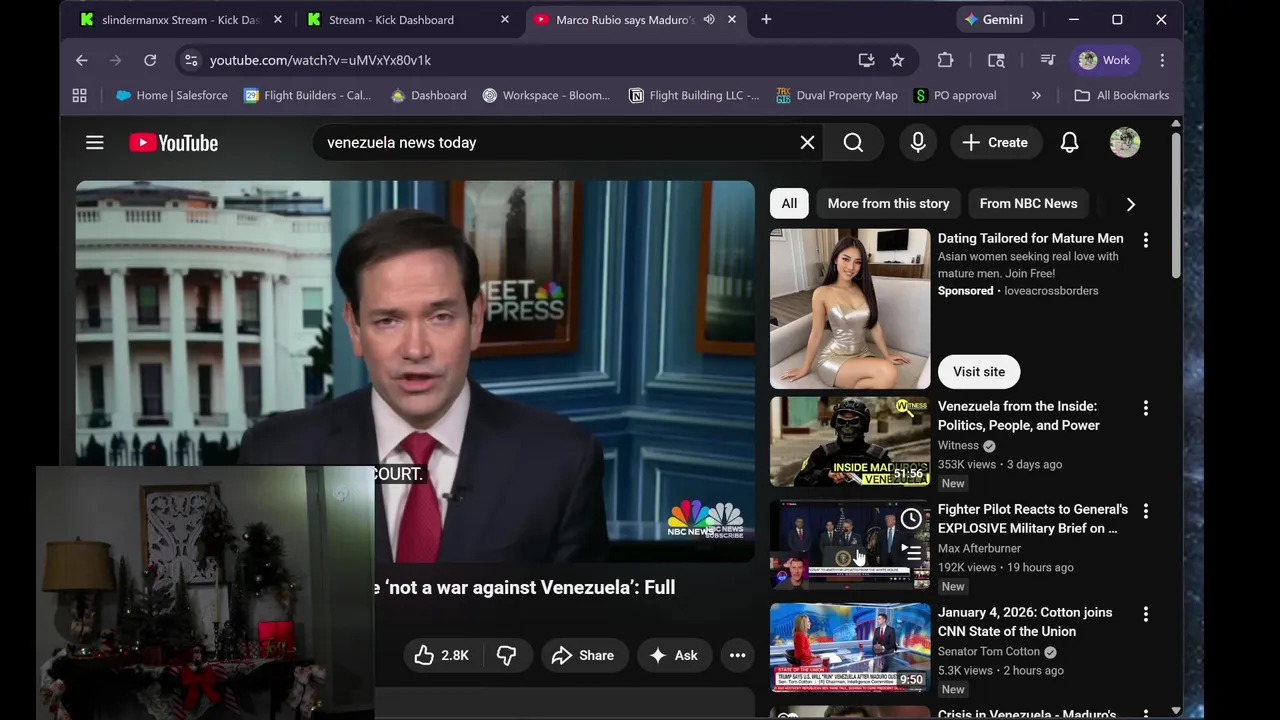Open Venezuela from the Inside thumbnail
Screen dimensions: 1280x720
(850, 441)
